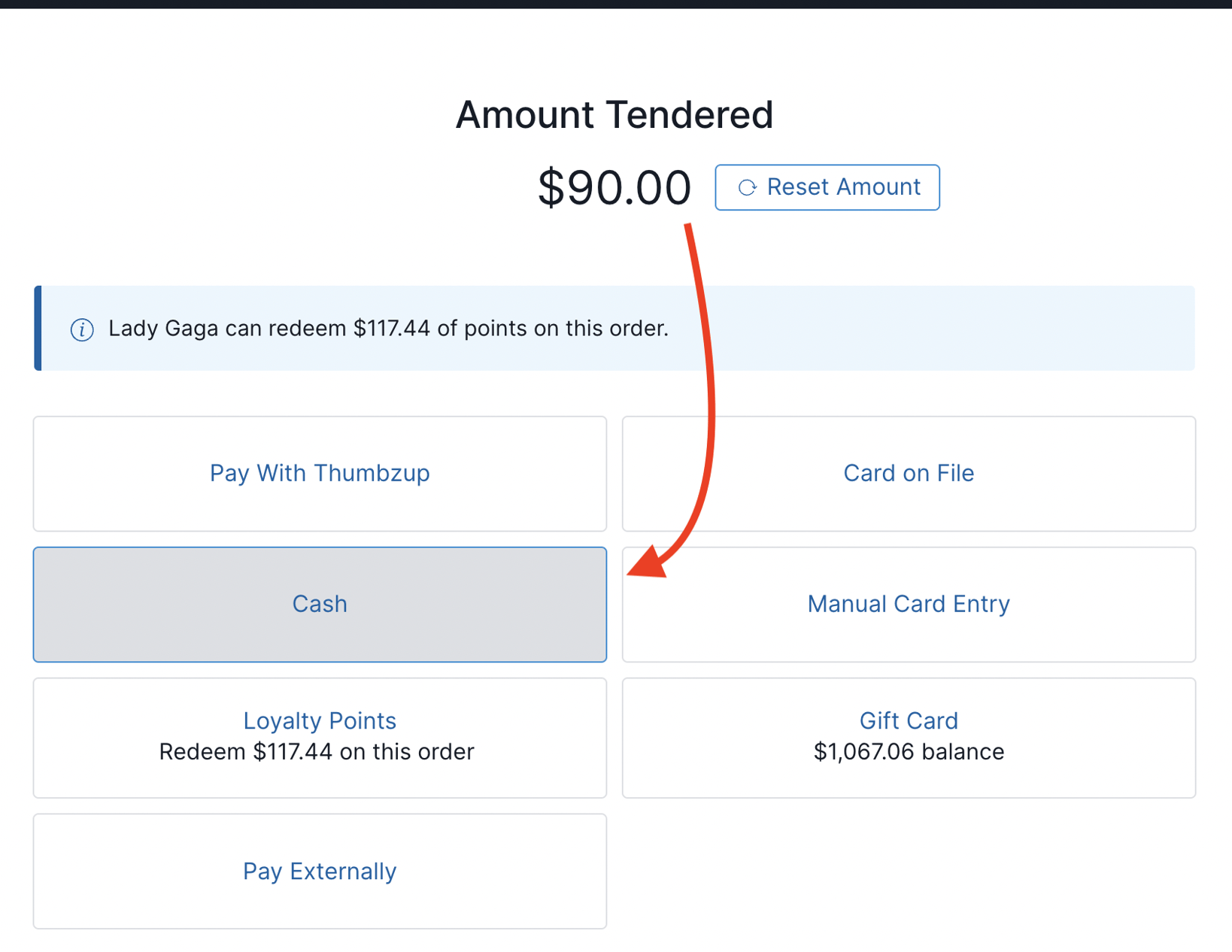Image resolution: width=1232 pixels, height=952 pixels.
Task: Click the circular refresh icon beside Reset Amount
Action: [x=747, y=187]
